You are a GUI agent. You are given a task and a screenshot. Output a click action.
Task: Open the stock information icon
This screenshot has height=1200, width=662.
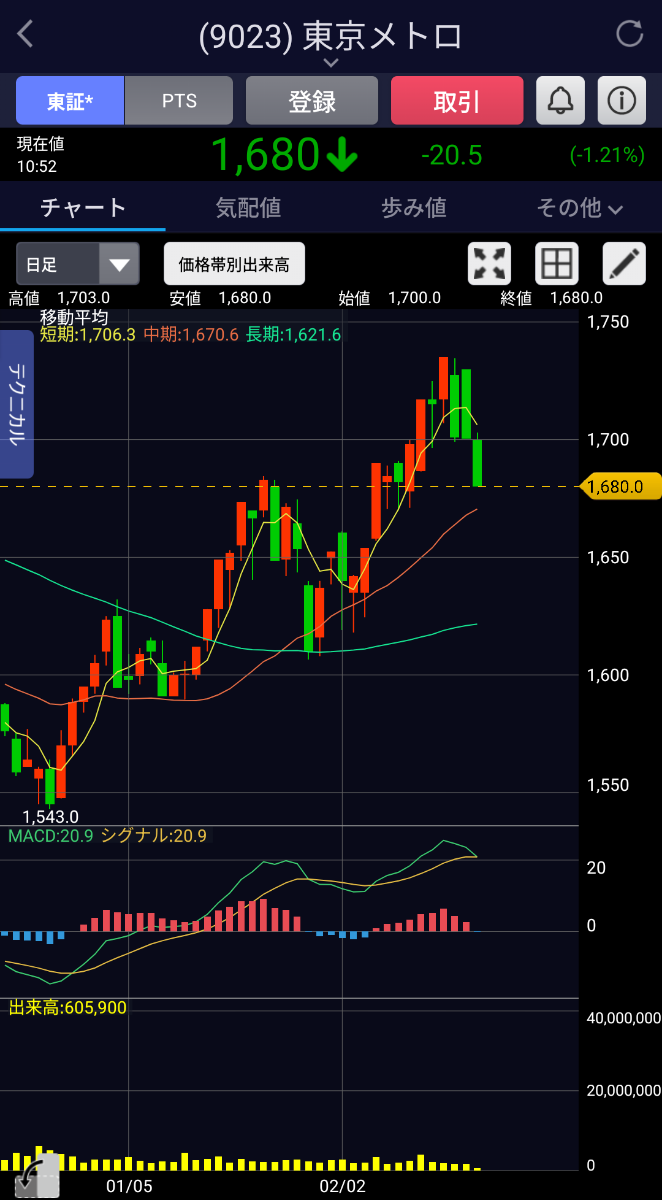coord(621,101)
